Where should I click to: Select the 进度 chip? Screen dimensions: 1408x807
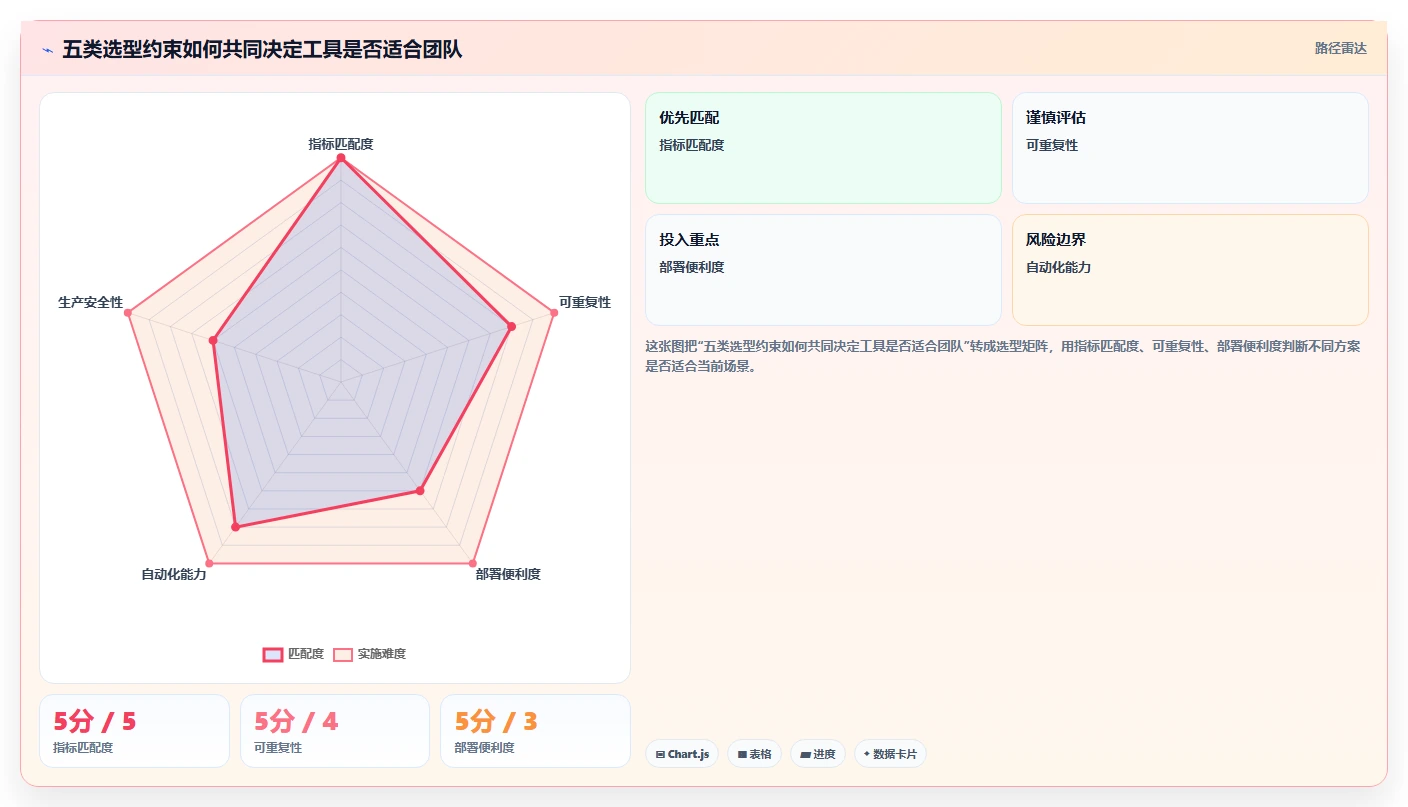coord(818,754)
